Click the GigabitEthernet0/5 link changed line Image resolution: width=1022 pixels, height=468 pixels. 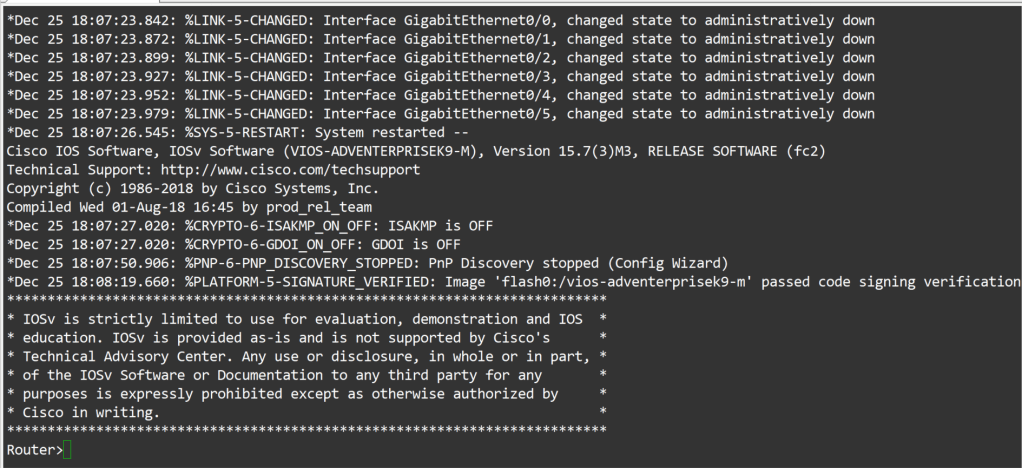click(x=440, y=114)
